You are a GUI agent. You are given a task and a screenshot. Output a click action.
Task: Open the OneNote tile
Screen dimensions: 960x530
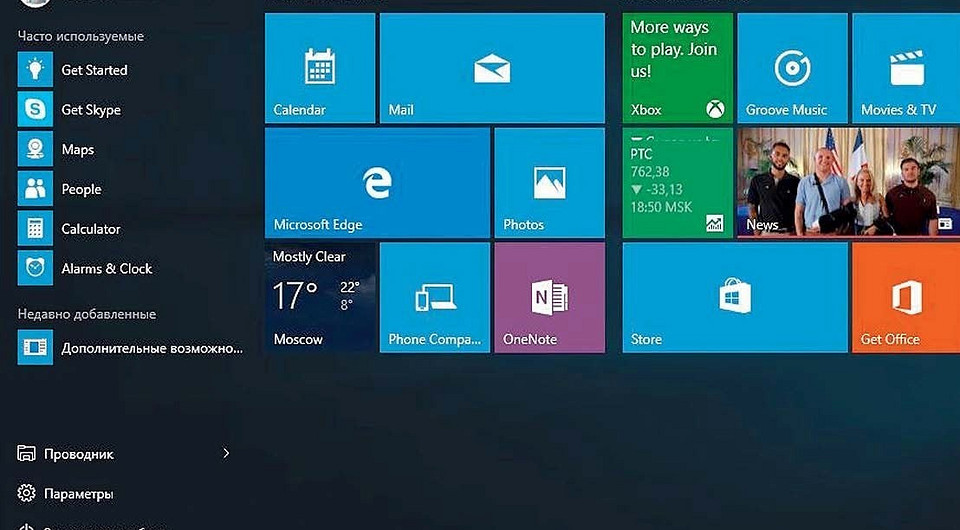[x=550, y=297]
